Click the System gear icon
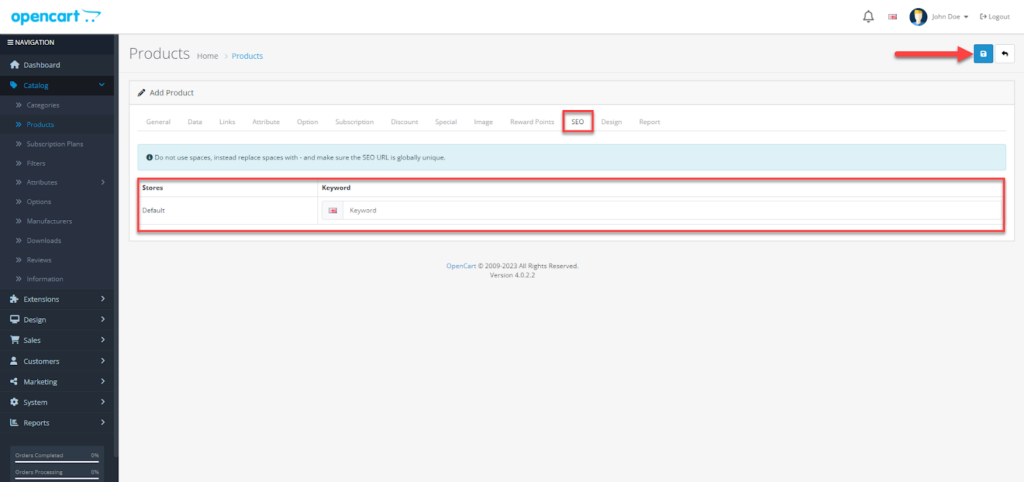 click(14, 402)
